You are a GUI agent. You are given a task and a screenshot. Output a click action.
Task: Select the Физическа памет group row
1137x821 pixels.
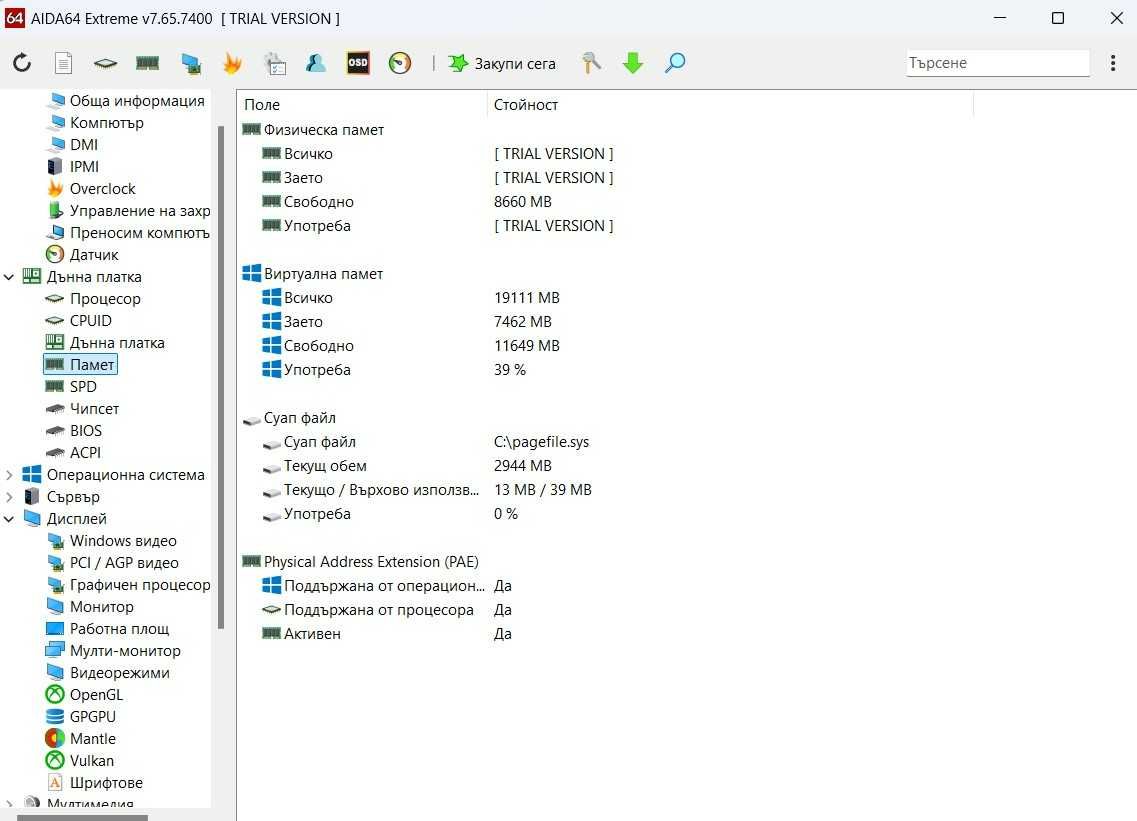coord(313,130)
